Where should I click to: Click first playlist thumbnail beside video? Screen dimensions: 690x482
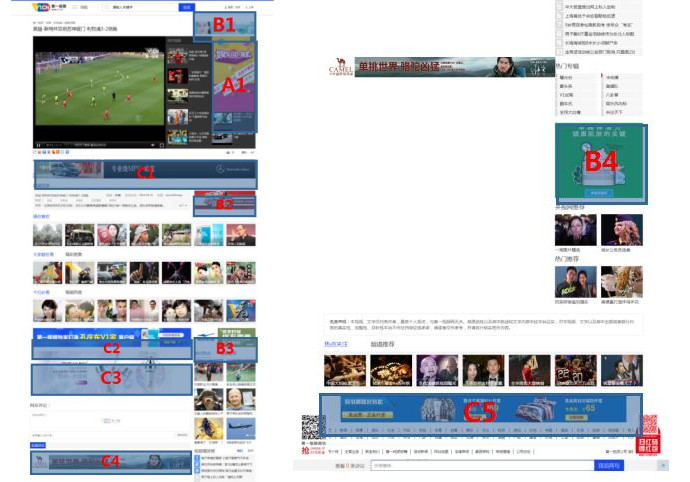click(x=176, y=55)
